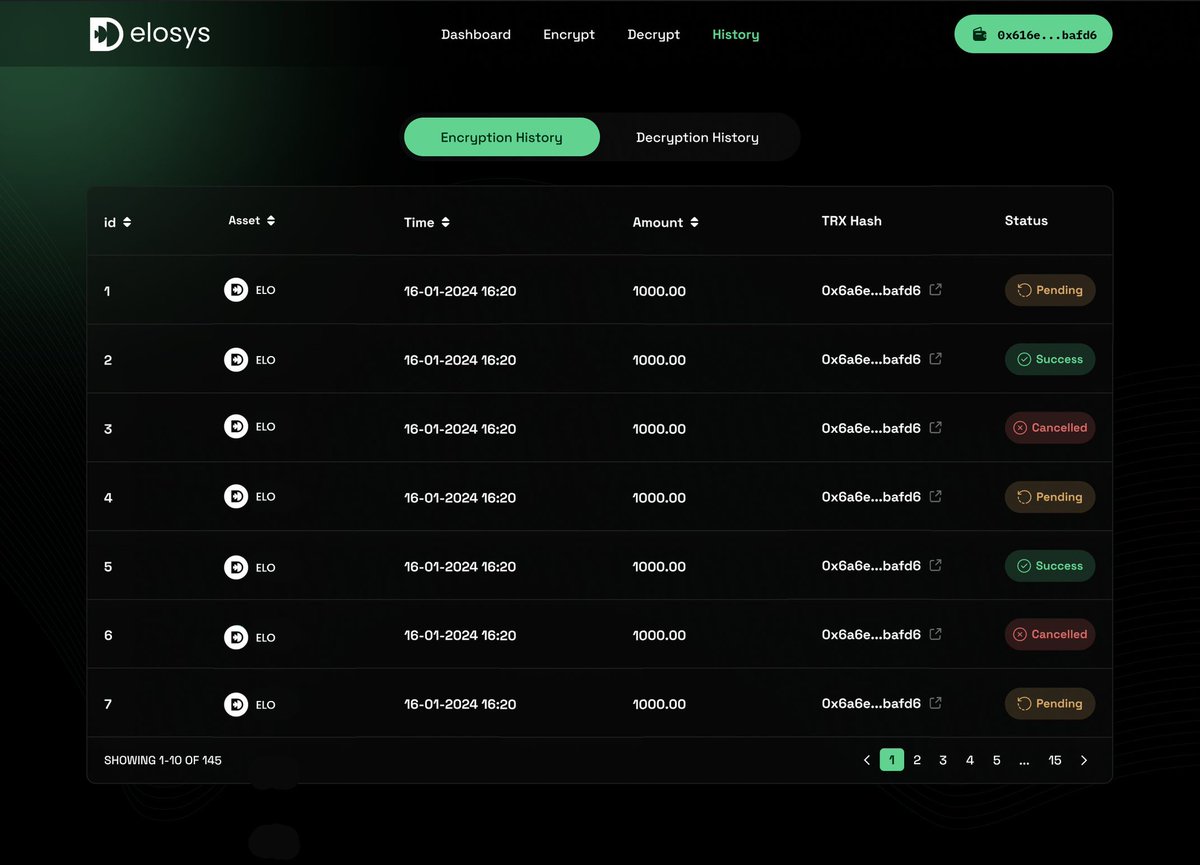1200x865 pixels.
Task: Click amount 1000.00 in row 6
Action: (659, 636)
